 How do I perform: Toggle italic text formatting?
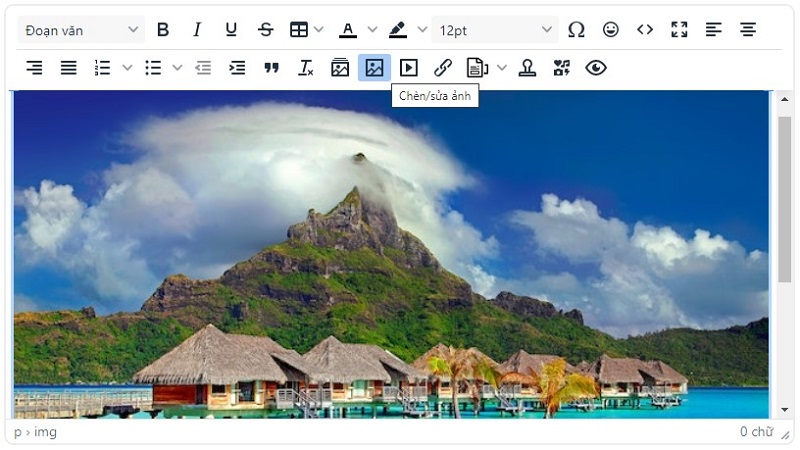[x=197, y=30]
